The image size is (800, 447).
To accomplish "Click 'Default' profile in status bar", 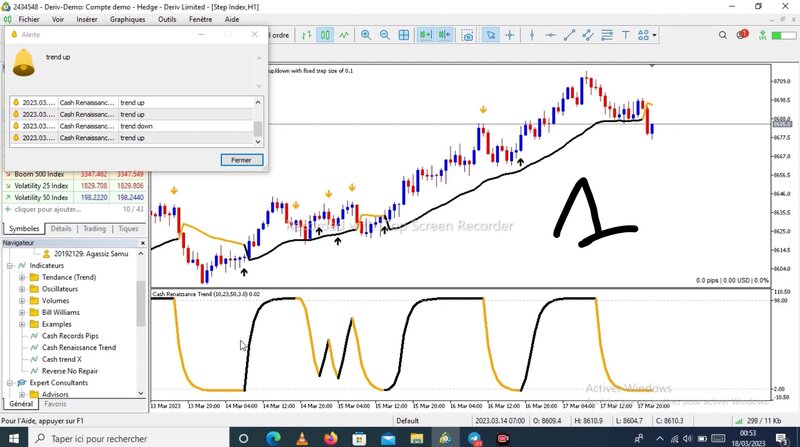I will (408, 421).
